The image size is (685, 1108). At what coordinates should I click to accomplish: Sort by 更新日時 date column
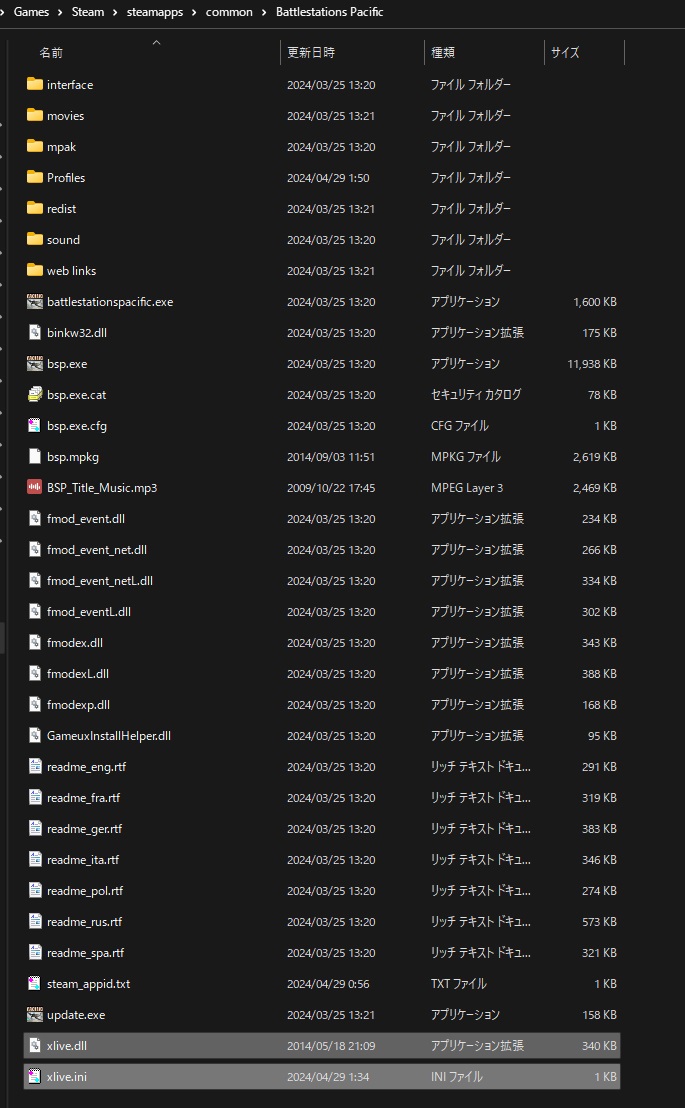(311, 53)
